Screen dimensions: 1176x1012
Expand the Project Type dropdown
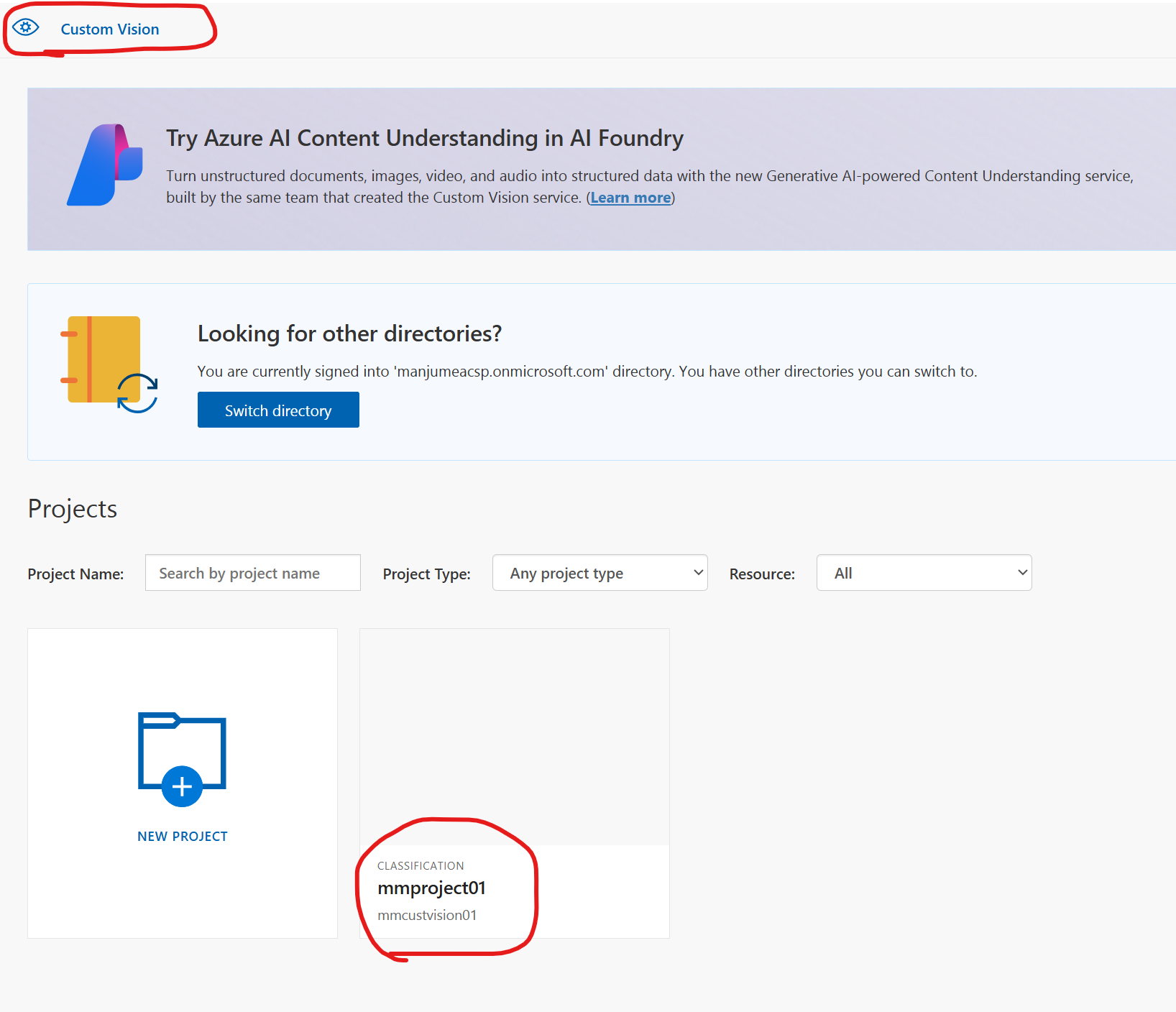[600, 573]
